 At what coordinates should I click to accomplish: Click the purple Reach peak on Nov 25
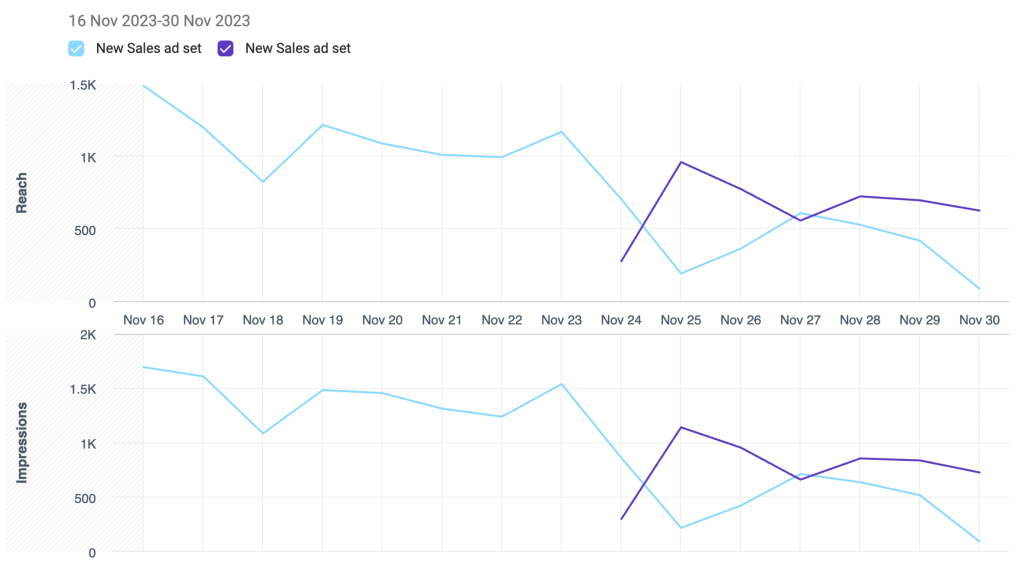point(681,162)
